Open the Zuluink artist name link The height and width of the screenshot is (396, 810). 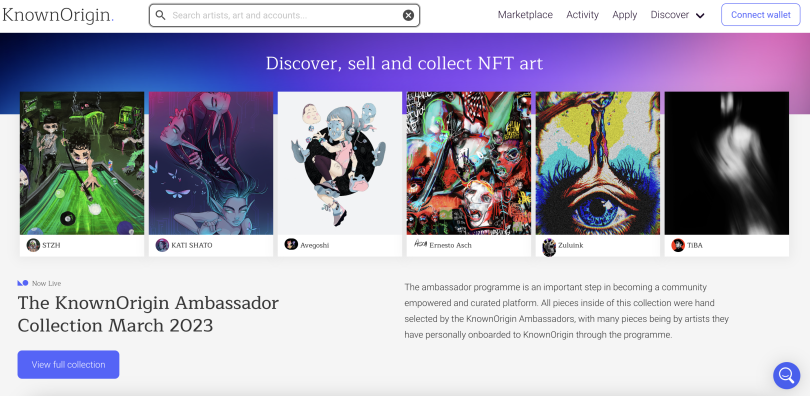571,246
